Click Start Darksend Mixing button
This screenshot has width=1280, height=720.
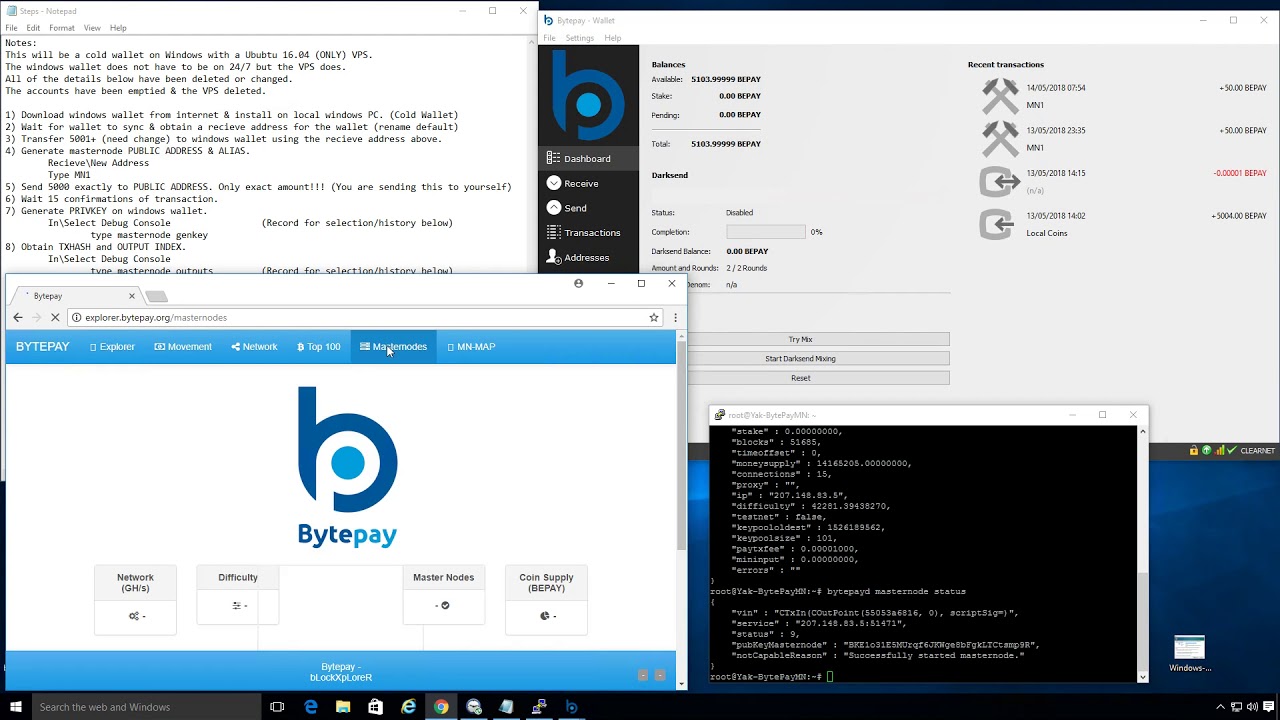(800, 358)
